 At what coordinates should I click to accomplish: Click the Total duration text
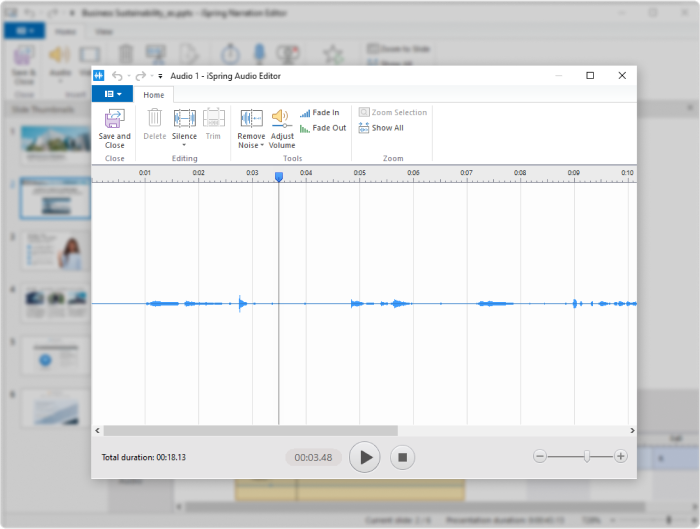point(143,458)
